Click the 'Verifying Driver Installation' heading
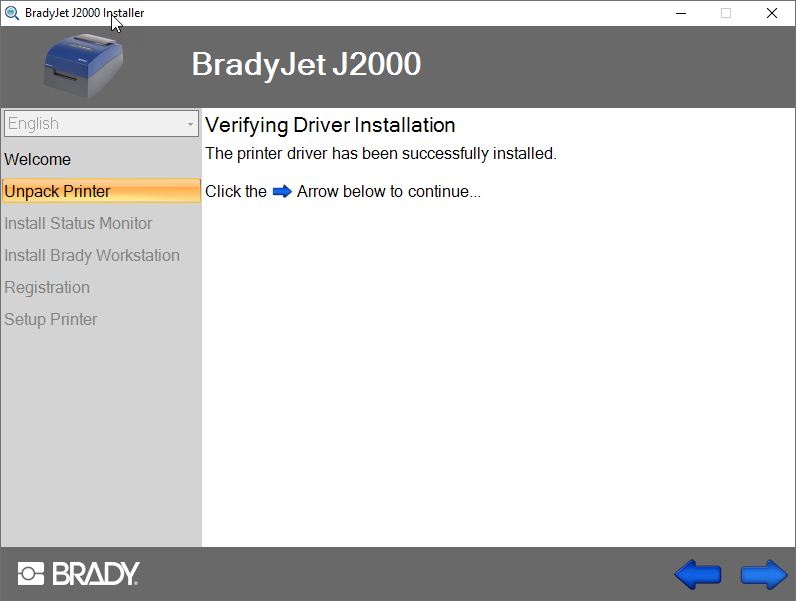The image size is (796, 601). (x=330, y=125)
